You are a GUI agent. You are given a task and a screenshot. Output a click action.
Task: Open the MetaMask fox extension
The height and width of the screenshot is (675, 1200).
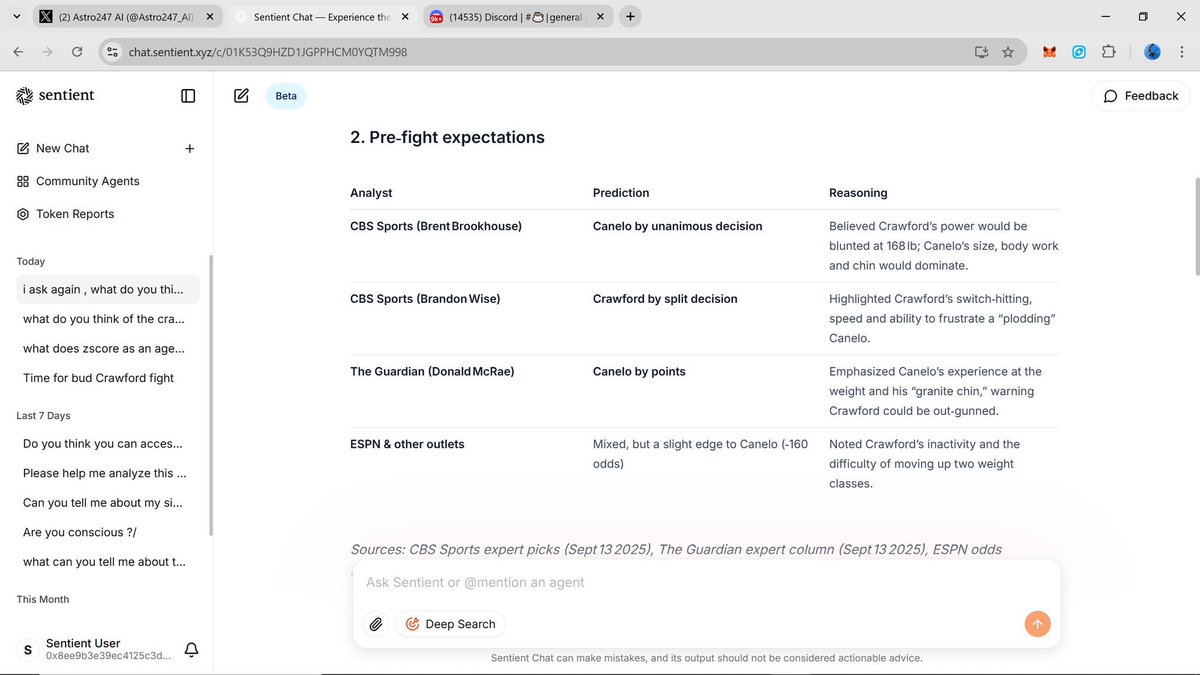[1049, 52]
